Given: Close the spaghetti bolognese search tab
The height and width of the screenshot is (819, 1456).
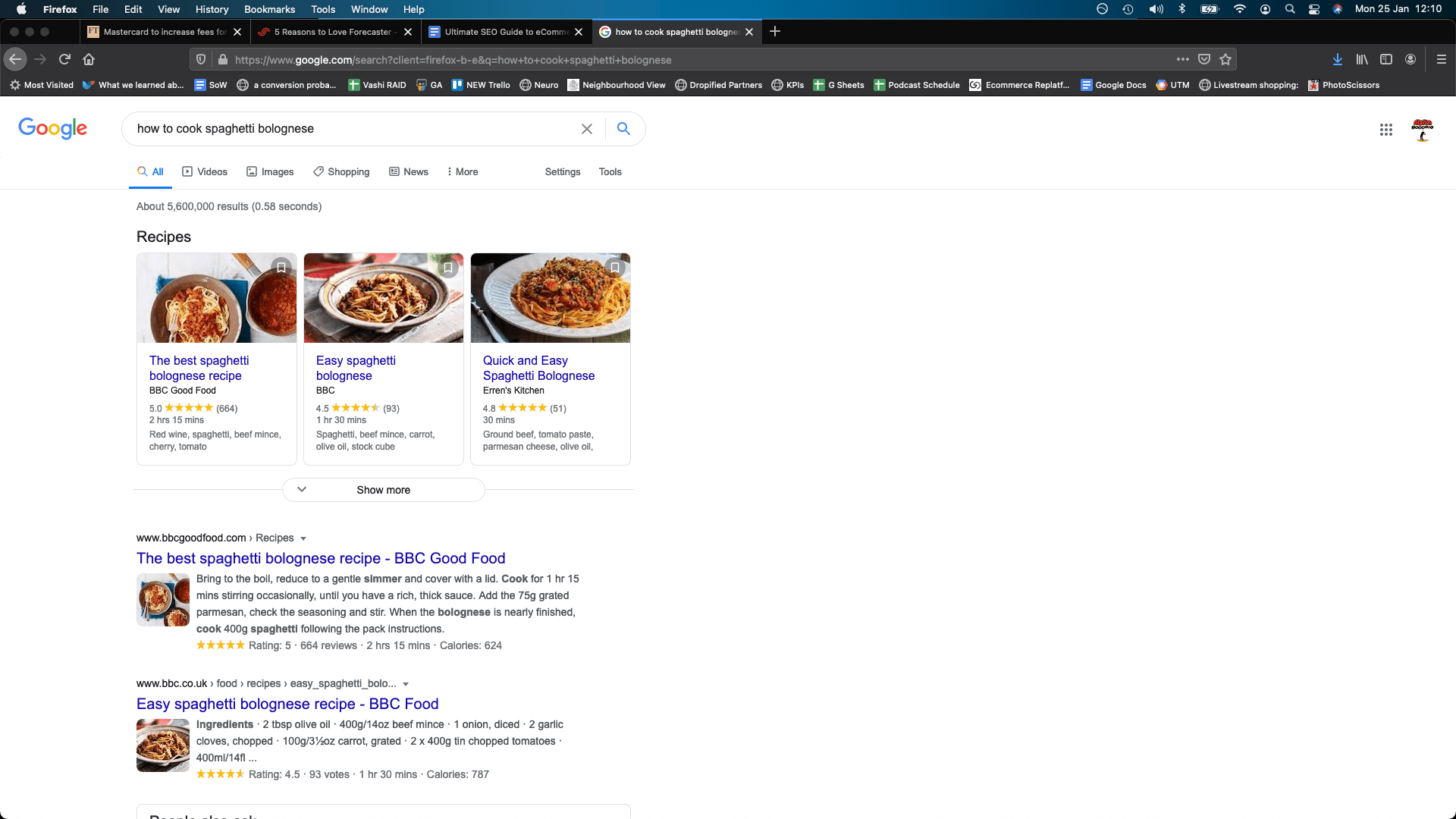Looking at the screenshot, I should 749,32.
